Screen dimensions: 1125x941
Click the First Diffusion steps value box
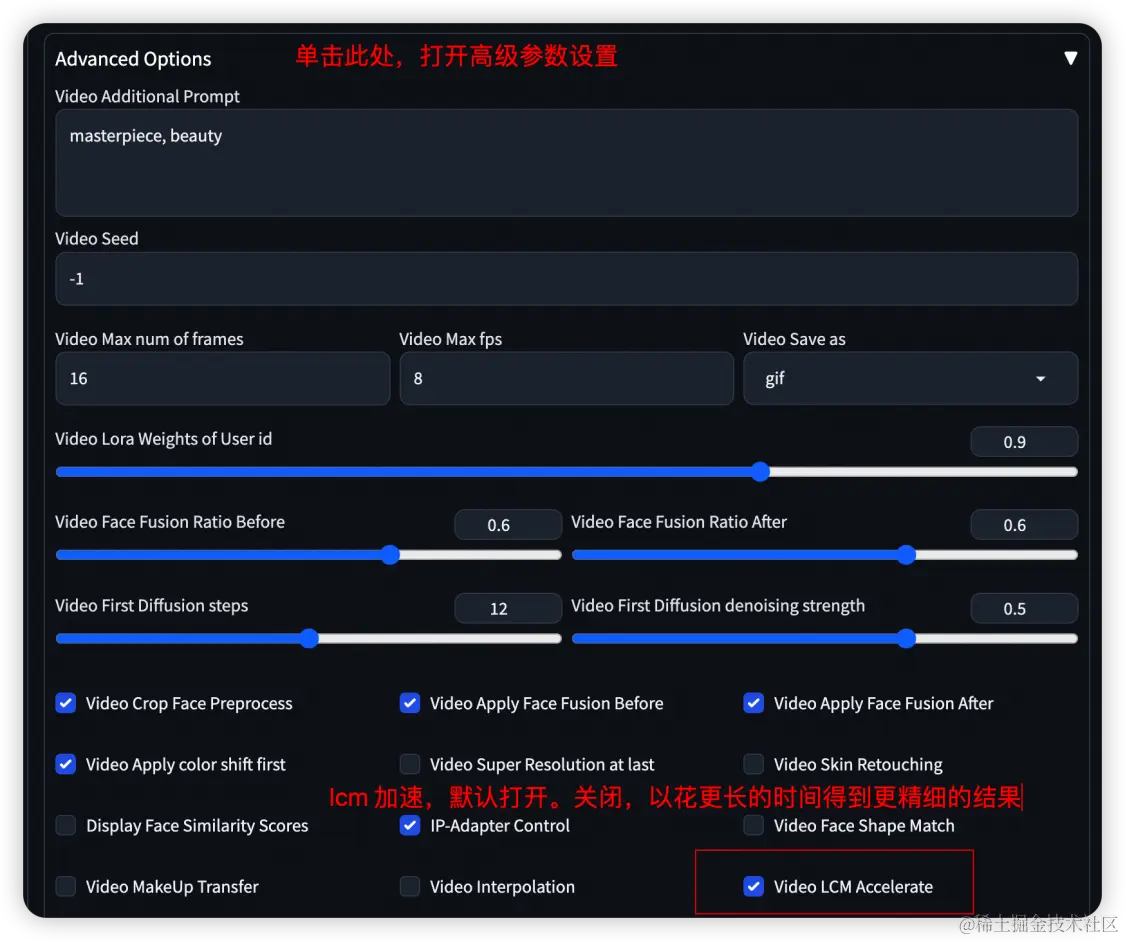(x=507, y=608)
